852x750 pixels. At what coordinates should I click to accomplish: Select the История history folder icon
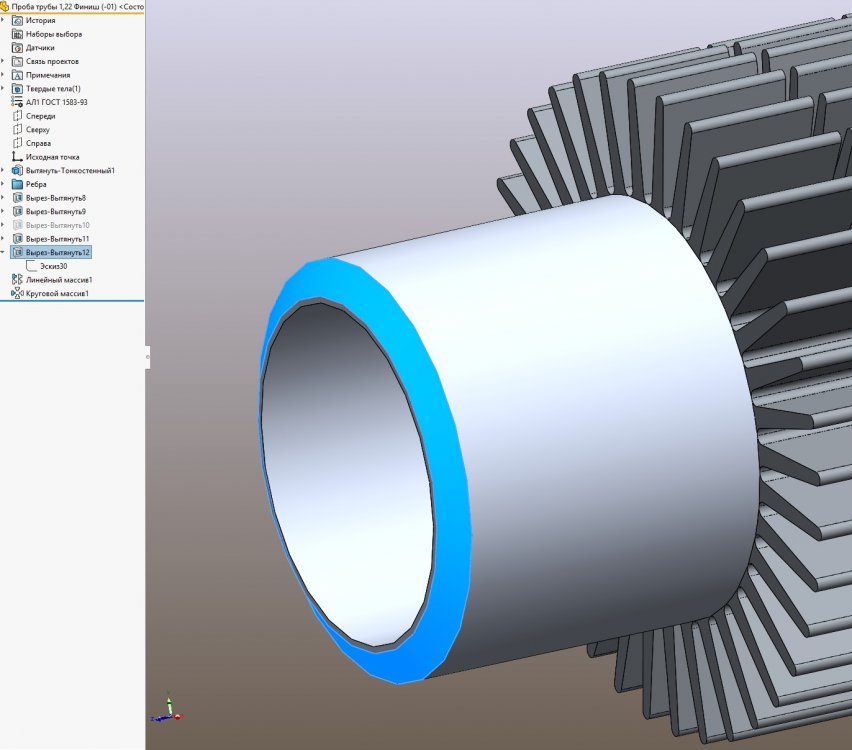17,20
